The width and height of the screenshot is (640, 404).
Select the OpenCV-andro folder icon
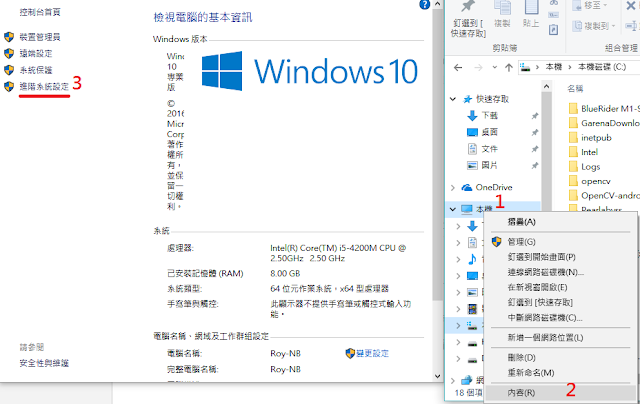point(573,195)
